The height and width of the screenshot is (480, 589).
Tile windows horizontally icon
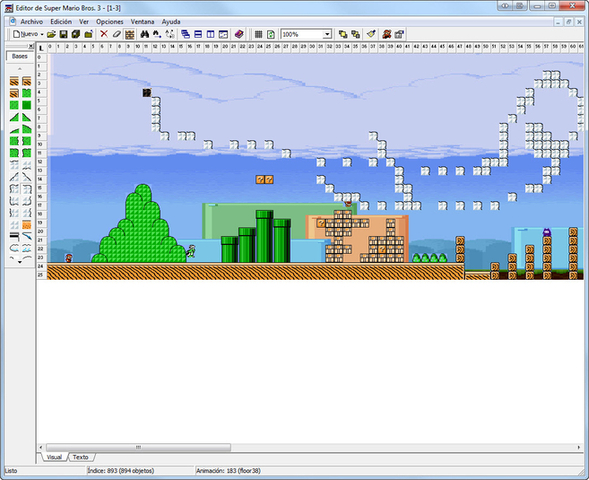(x=198, y=34)
